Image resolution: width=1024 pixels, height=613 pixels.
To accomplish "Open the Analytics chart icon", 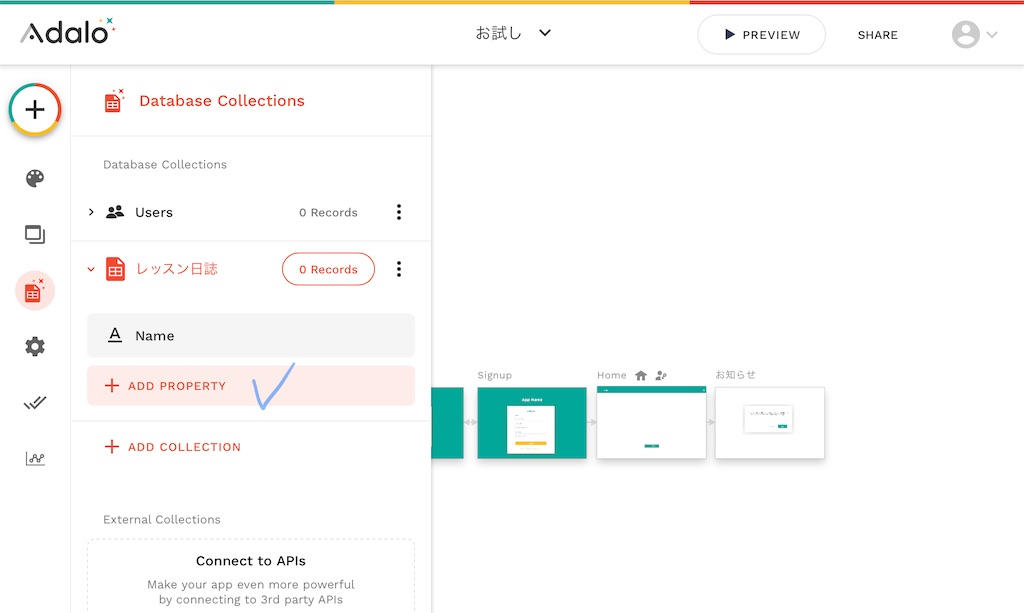I will [35, 459].
